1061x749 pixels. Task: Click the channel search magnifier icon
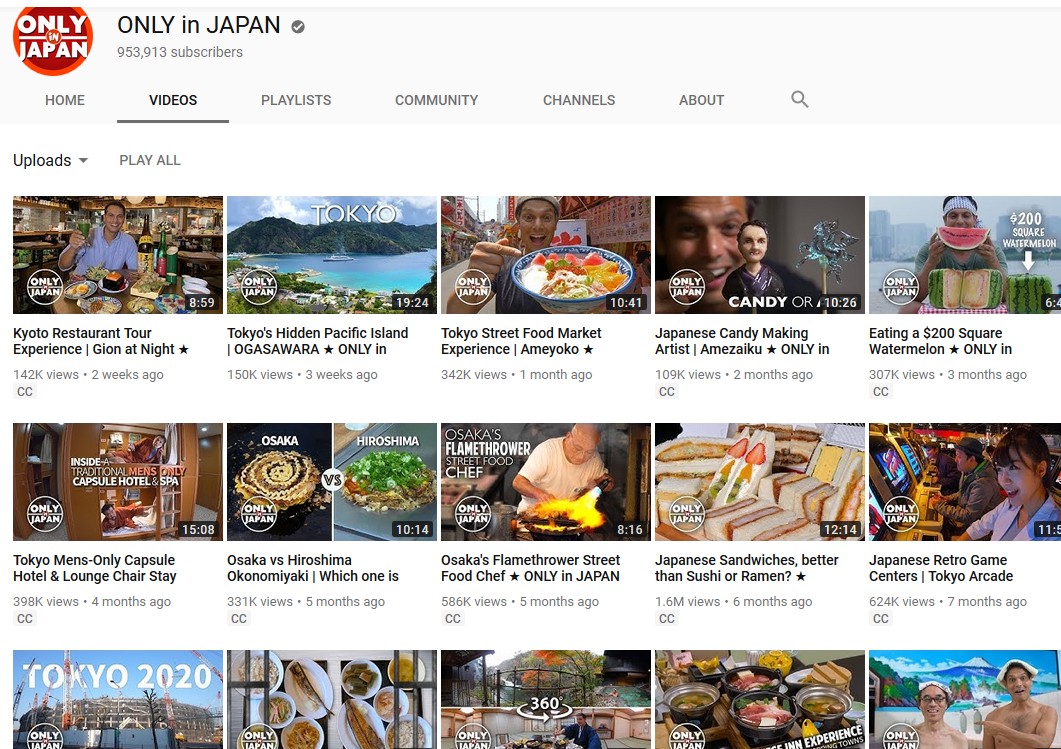(x=799, y=99)
